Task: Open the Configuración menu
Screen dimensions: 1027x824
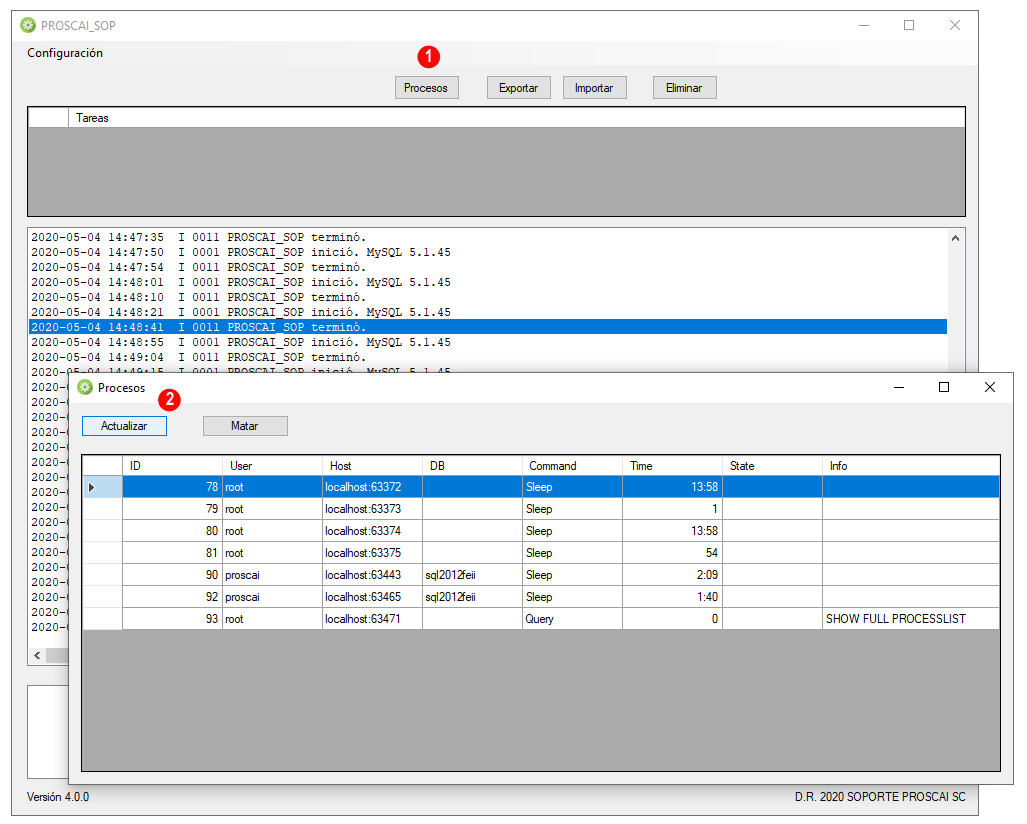Action: tap(65, 53)
